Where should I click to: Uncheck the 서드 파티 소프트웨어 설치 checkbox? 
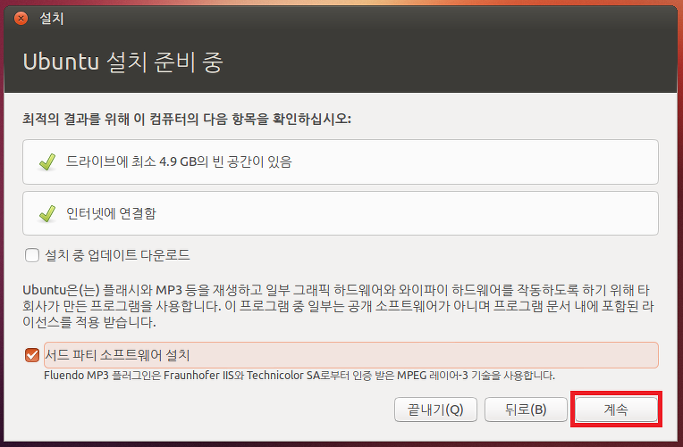[x=32, y=355]
